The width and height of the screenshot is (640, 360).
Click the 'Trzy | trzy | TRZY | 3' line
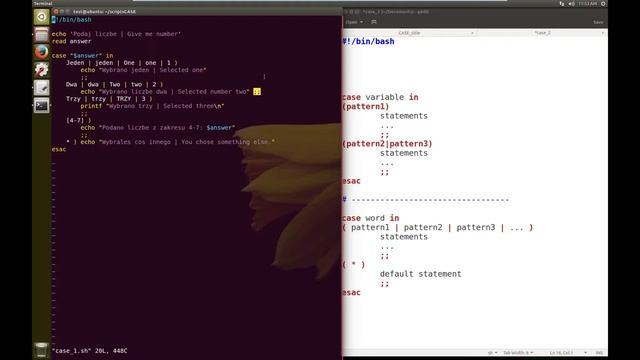(109, 99)
